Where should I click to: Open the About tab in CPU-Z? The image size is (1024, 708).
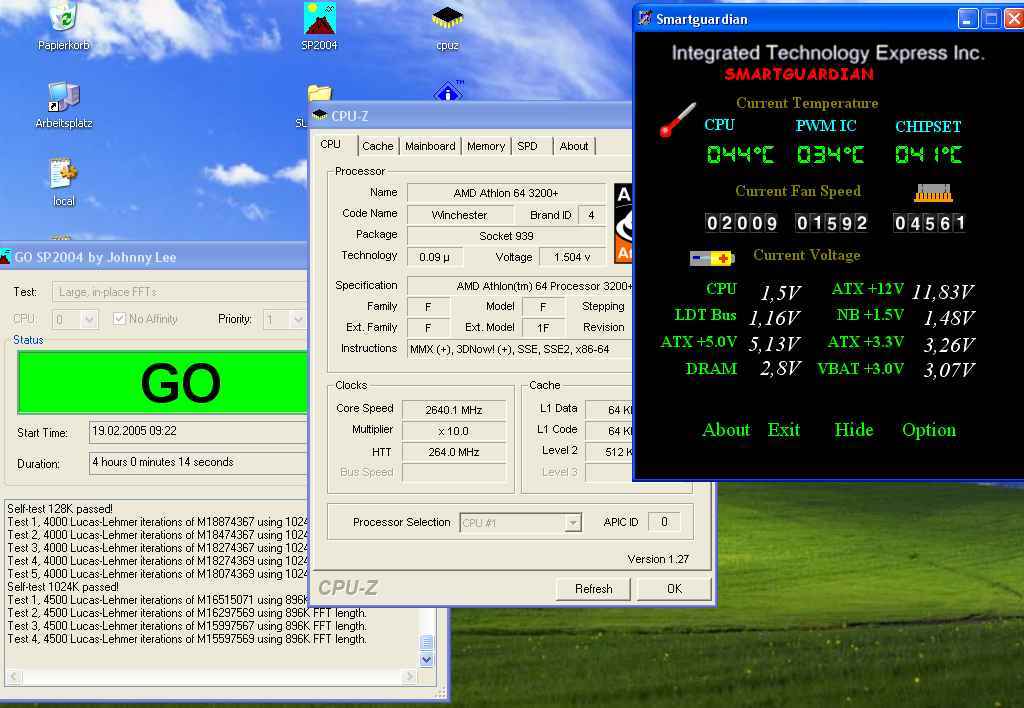coord(574,146)
